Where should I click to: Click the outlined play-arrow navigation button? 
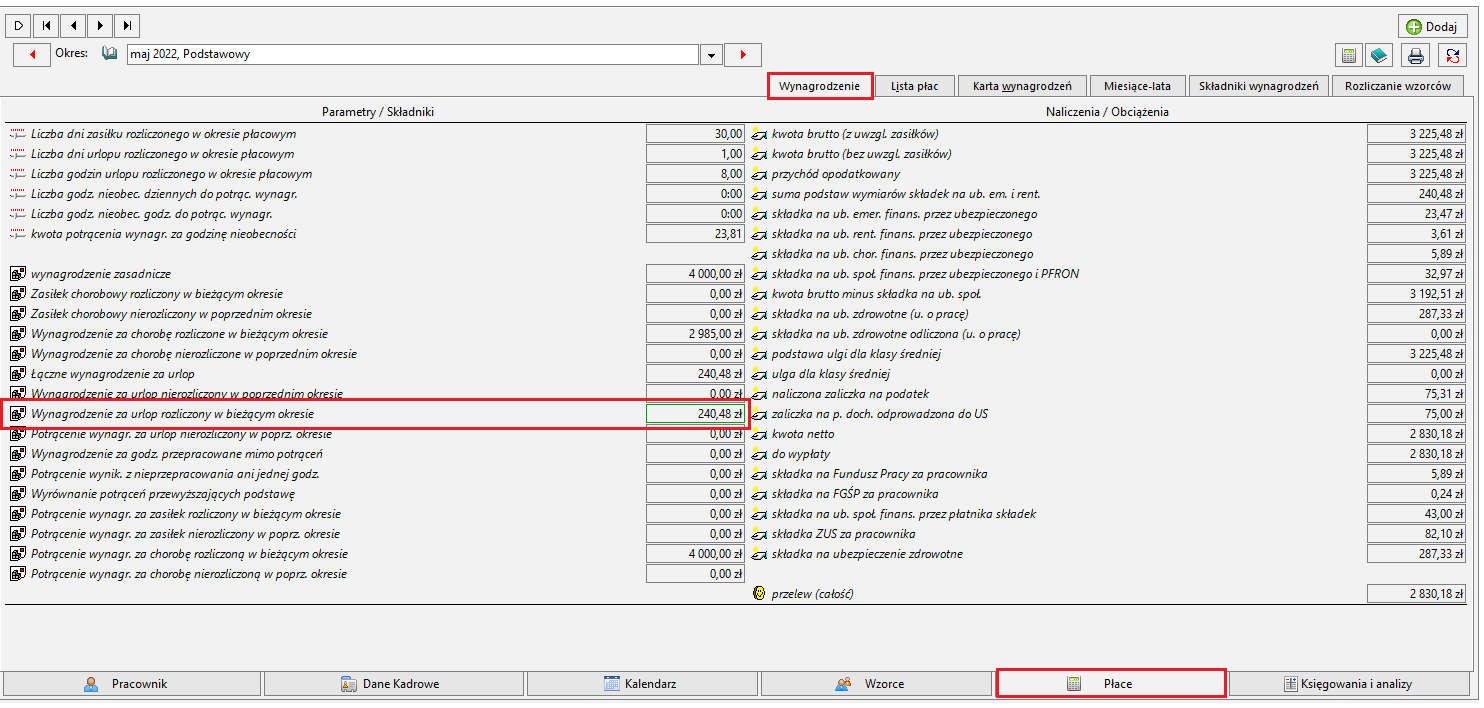pyautogui.click(x=19, y=25)
